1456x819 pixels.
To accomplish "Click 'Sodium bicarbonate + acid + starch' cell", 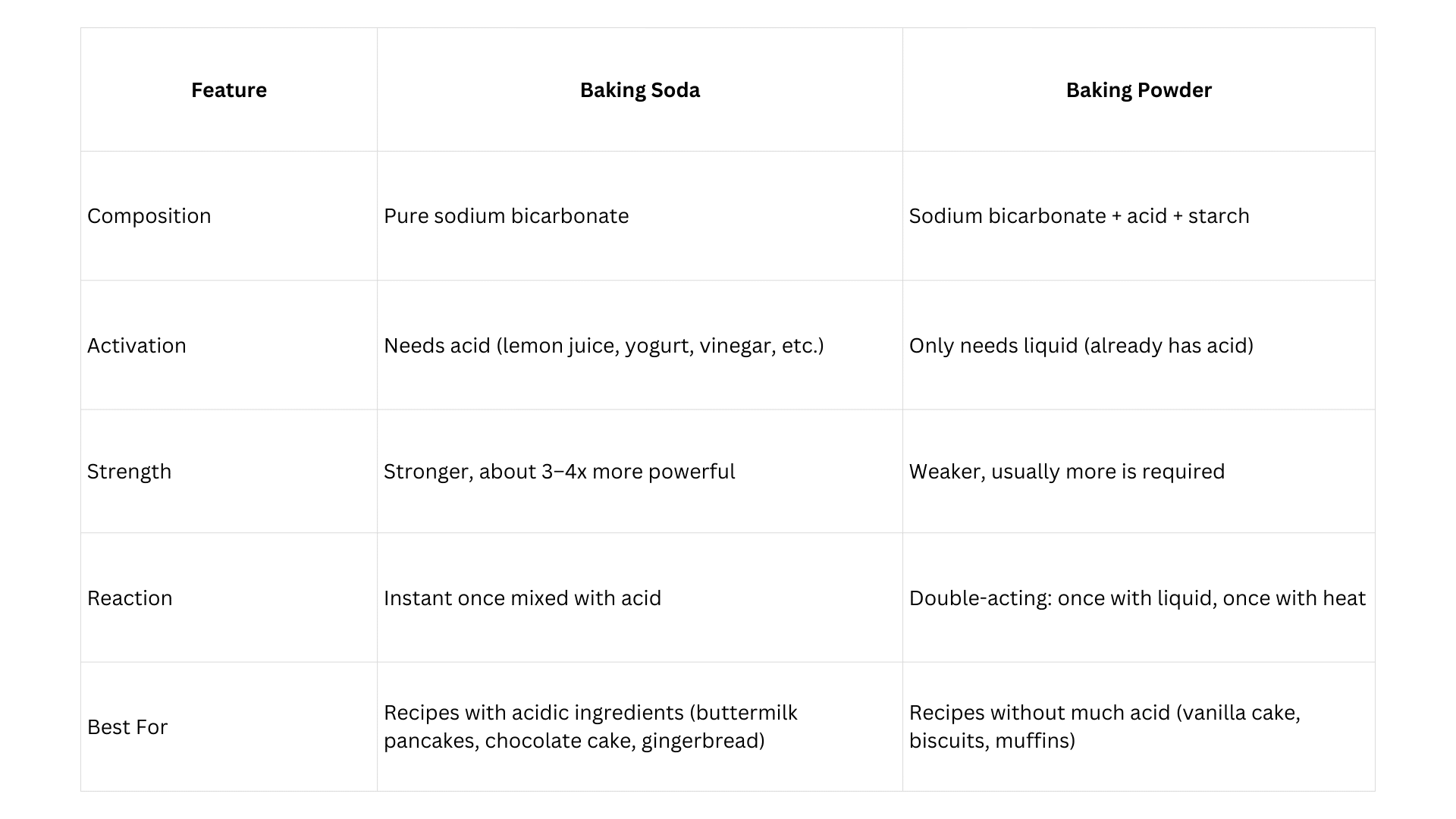I will coord(1078,216).
